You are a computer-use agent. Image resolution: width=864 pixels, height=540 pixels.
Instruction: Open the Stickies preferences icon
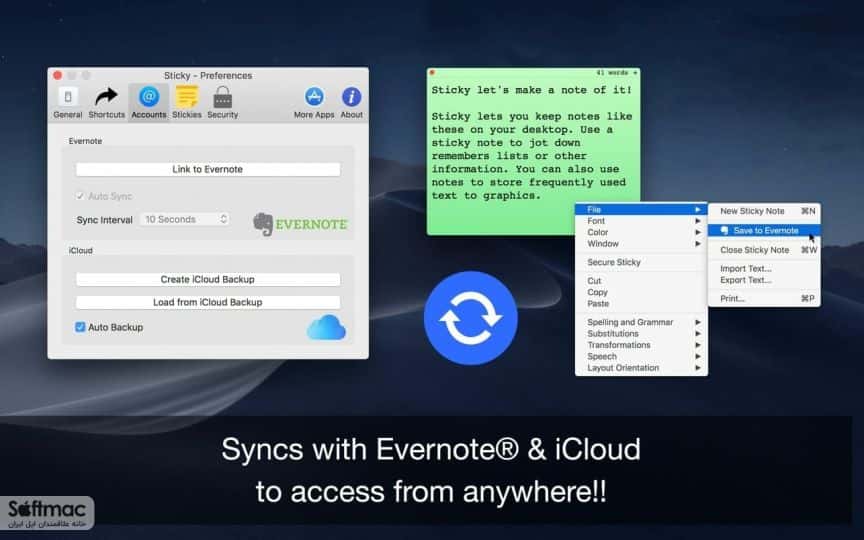pyautogui.click(x=187, y=97)
